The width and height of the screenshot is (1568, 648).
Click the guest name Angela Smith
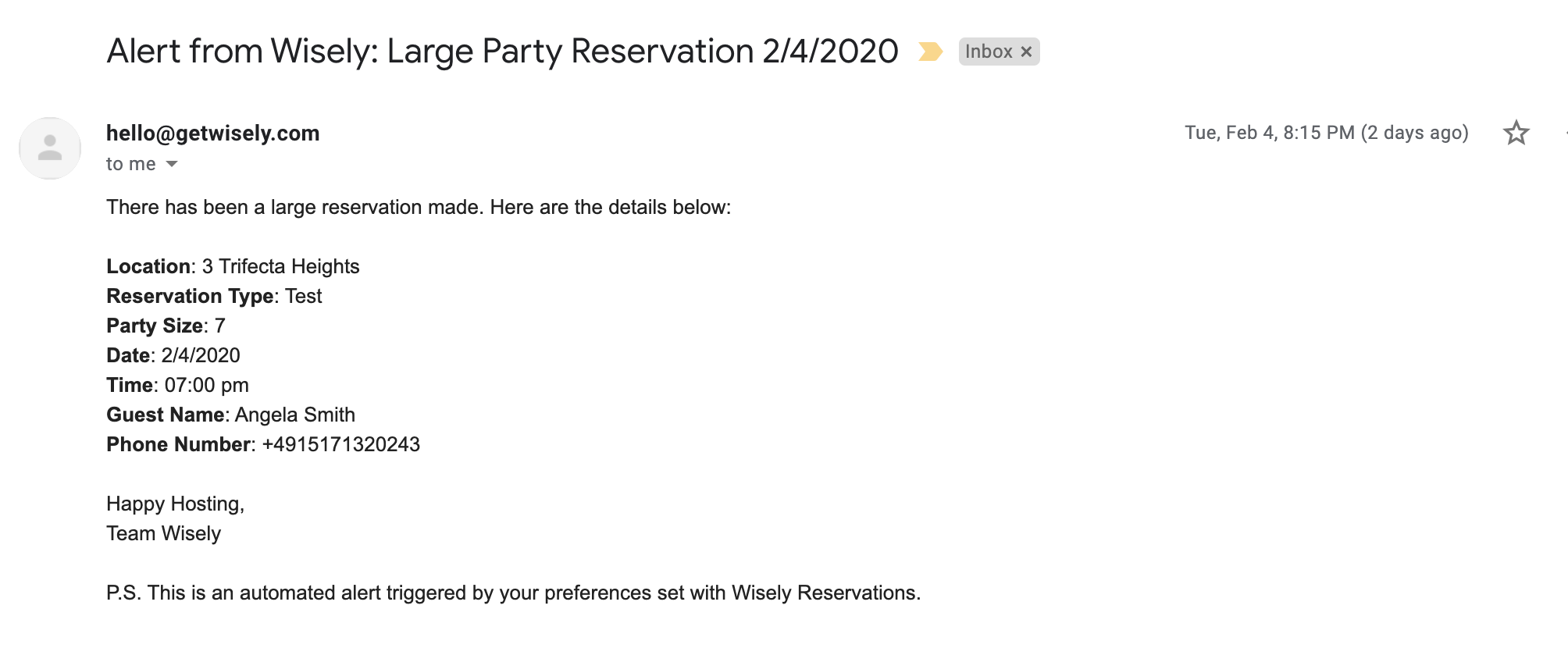click(295, 415)
